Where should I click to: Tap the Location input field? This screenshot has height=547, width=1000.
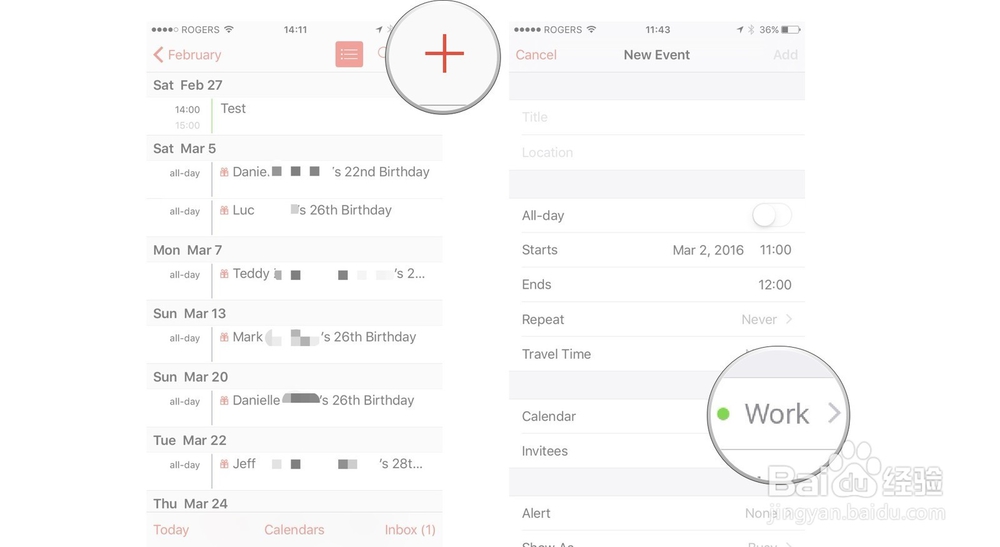coord(657,152)
